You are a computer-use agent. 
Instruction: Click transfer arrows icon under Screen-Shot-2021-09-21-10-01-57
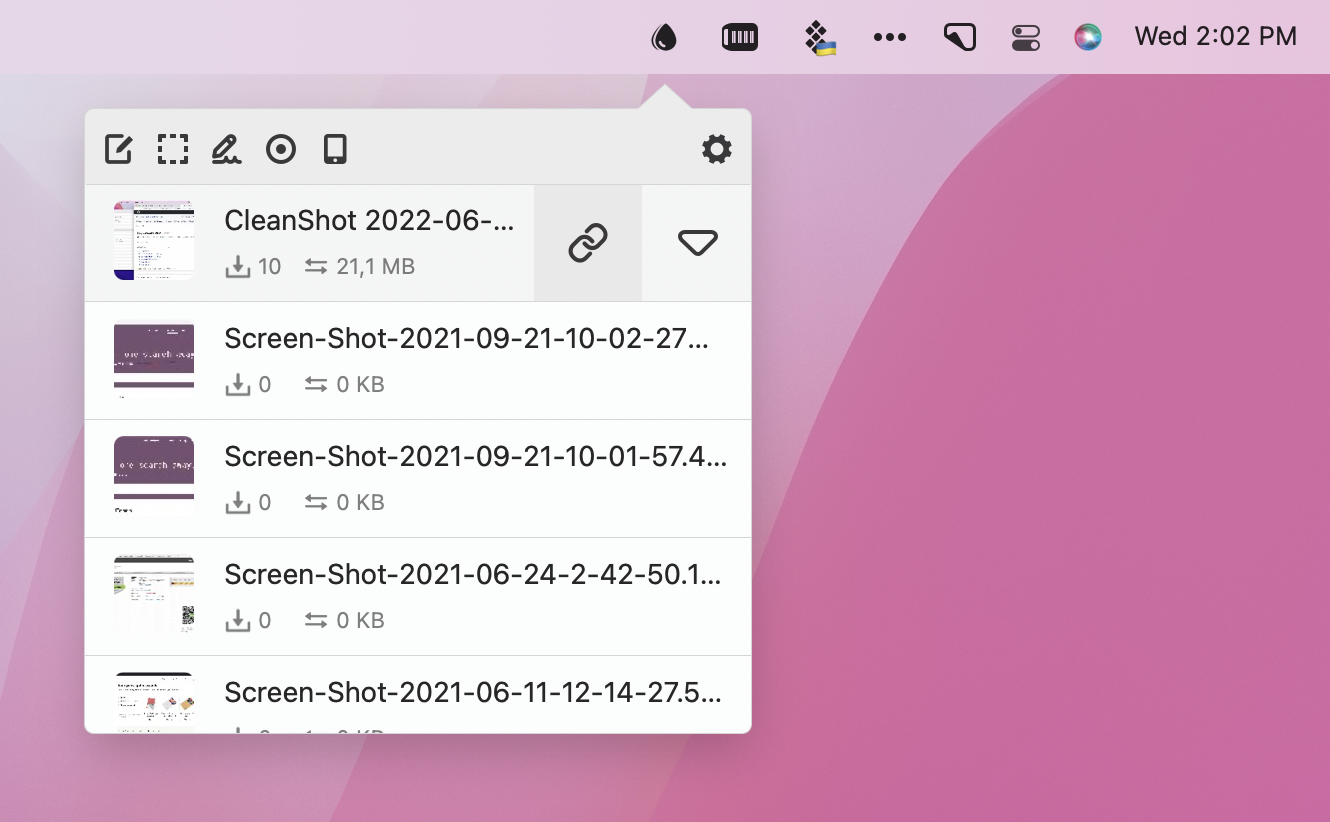(x=316, y=502)
